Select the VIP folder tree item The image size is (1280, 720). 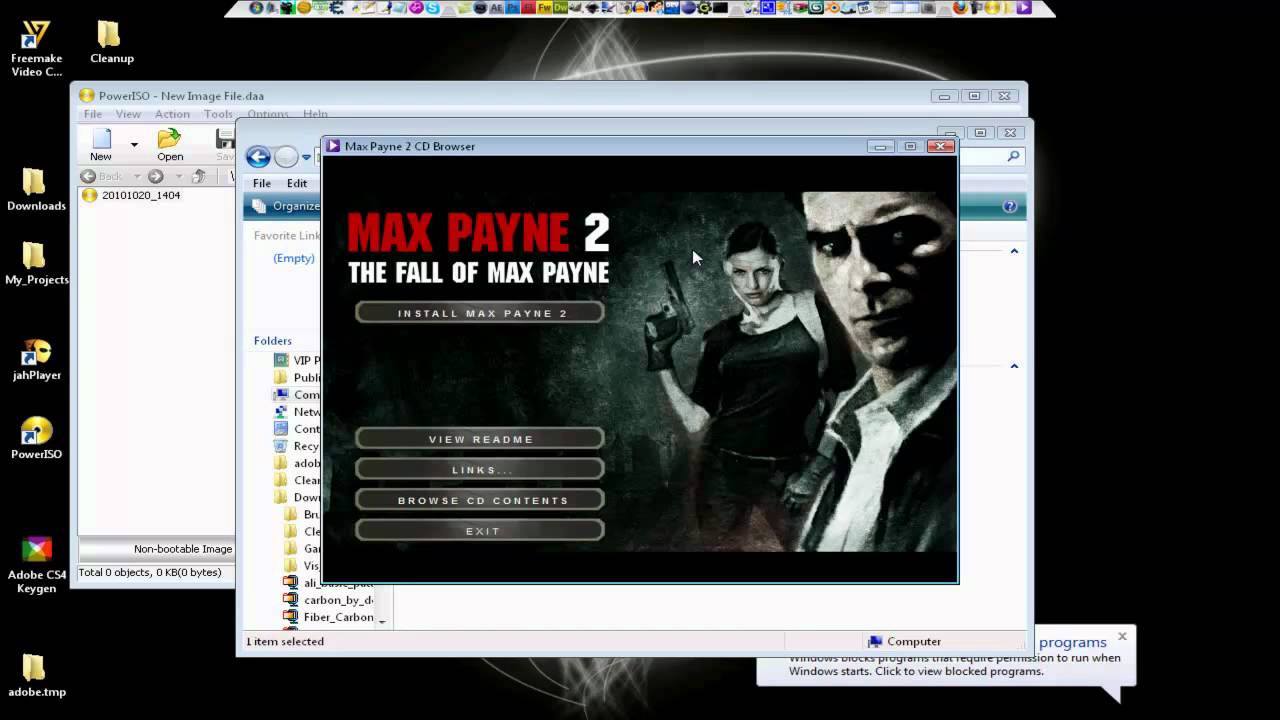(297, 360)
